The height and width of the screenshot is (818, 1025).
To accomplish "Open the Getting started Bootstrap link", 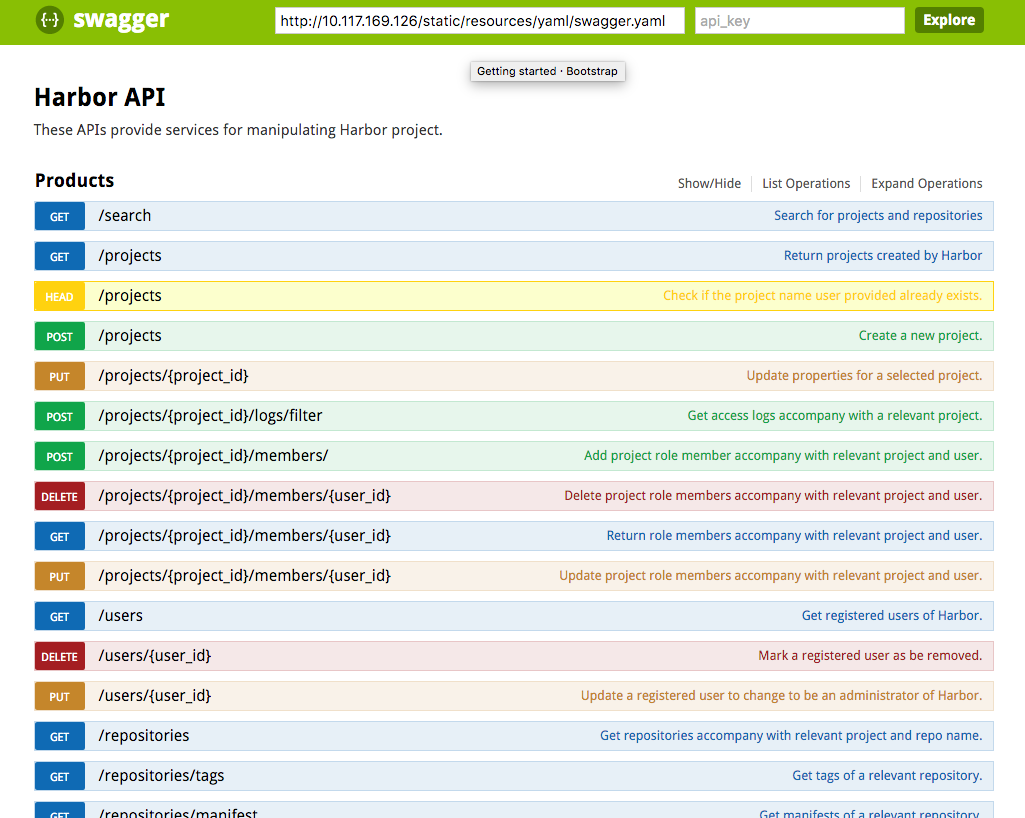I will click(547, 71).
